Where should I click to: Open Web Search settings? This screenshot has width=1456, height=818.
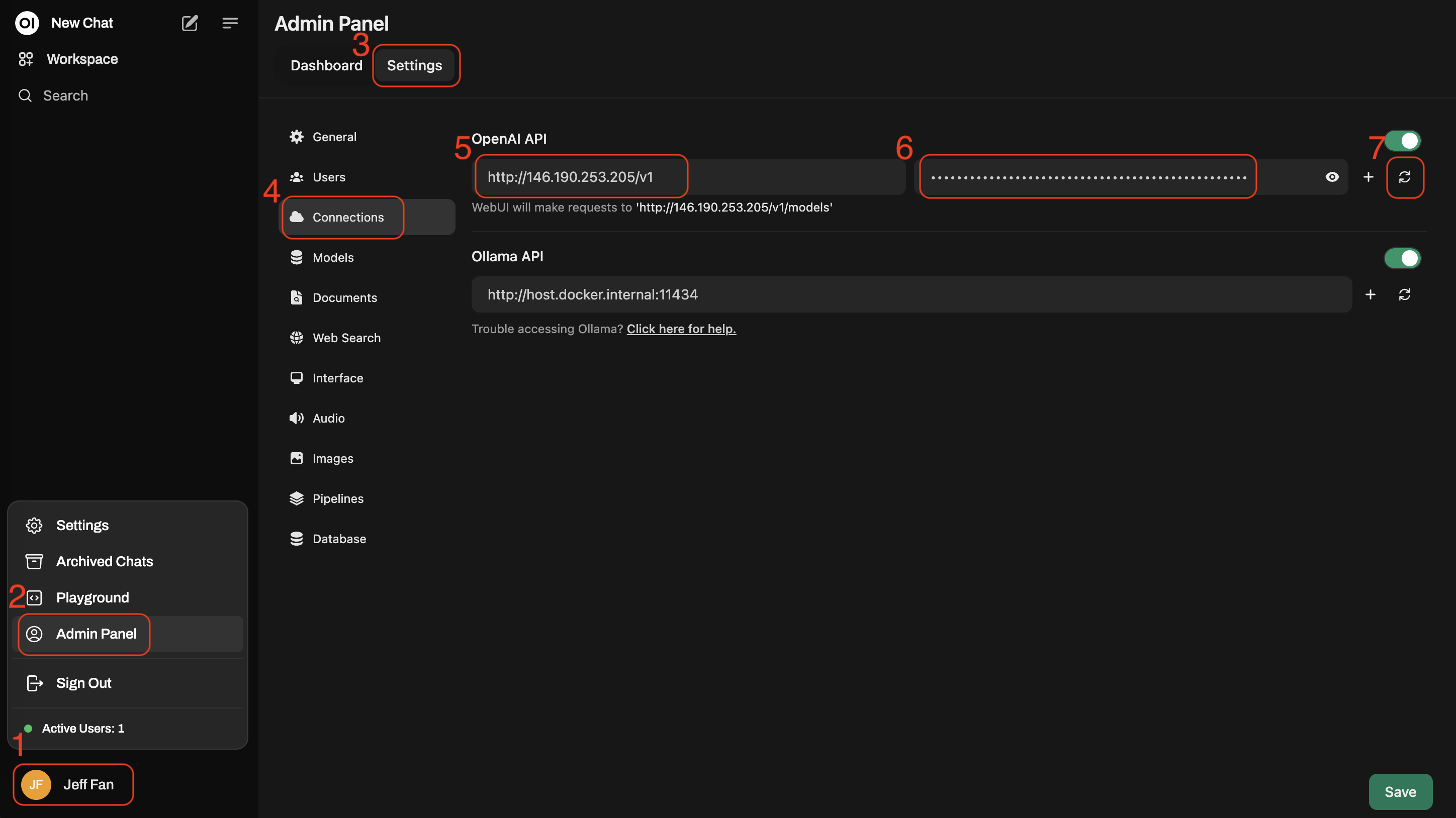[x=346, y=337]
